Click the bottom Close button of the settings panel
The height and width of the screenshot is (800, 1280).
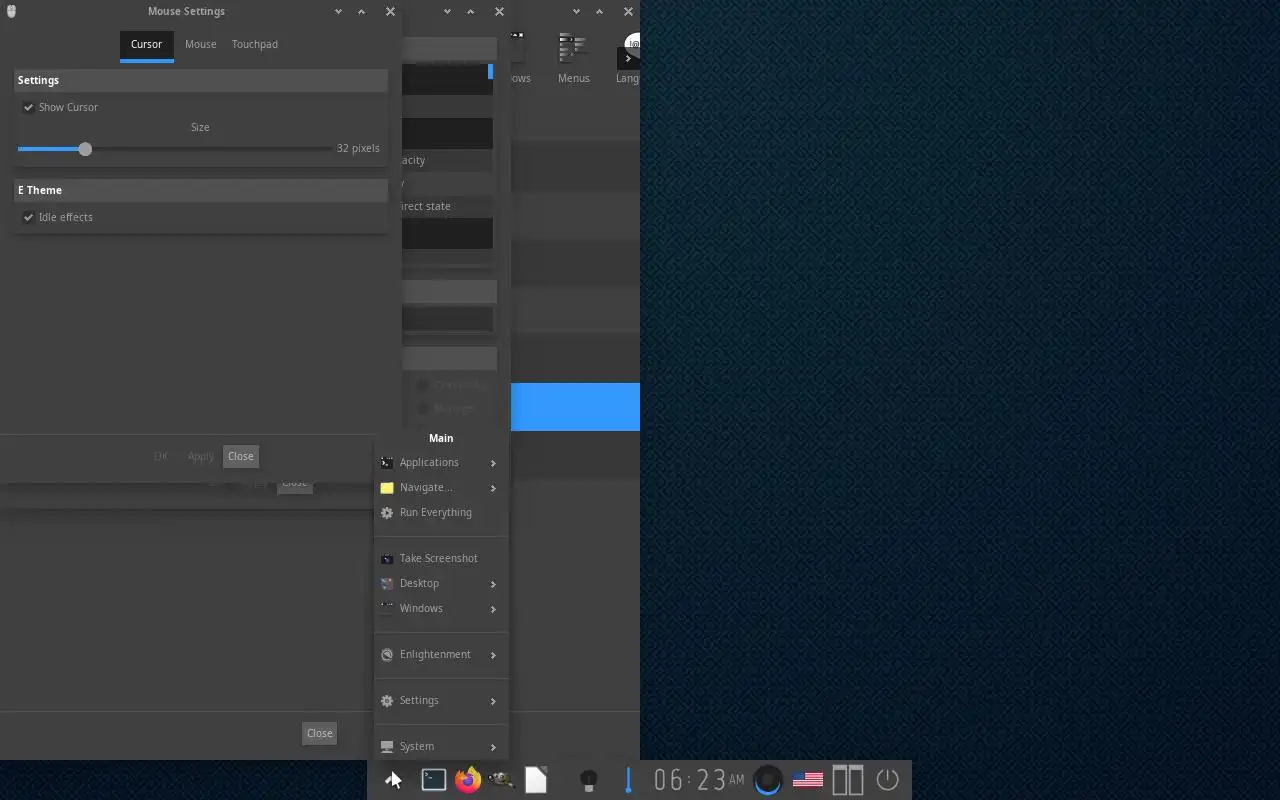tap(320, 733)
